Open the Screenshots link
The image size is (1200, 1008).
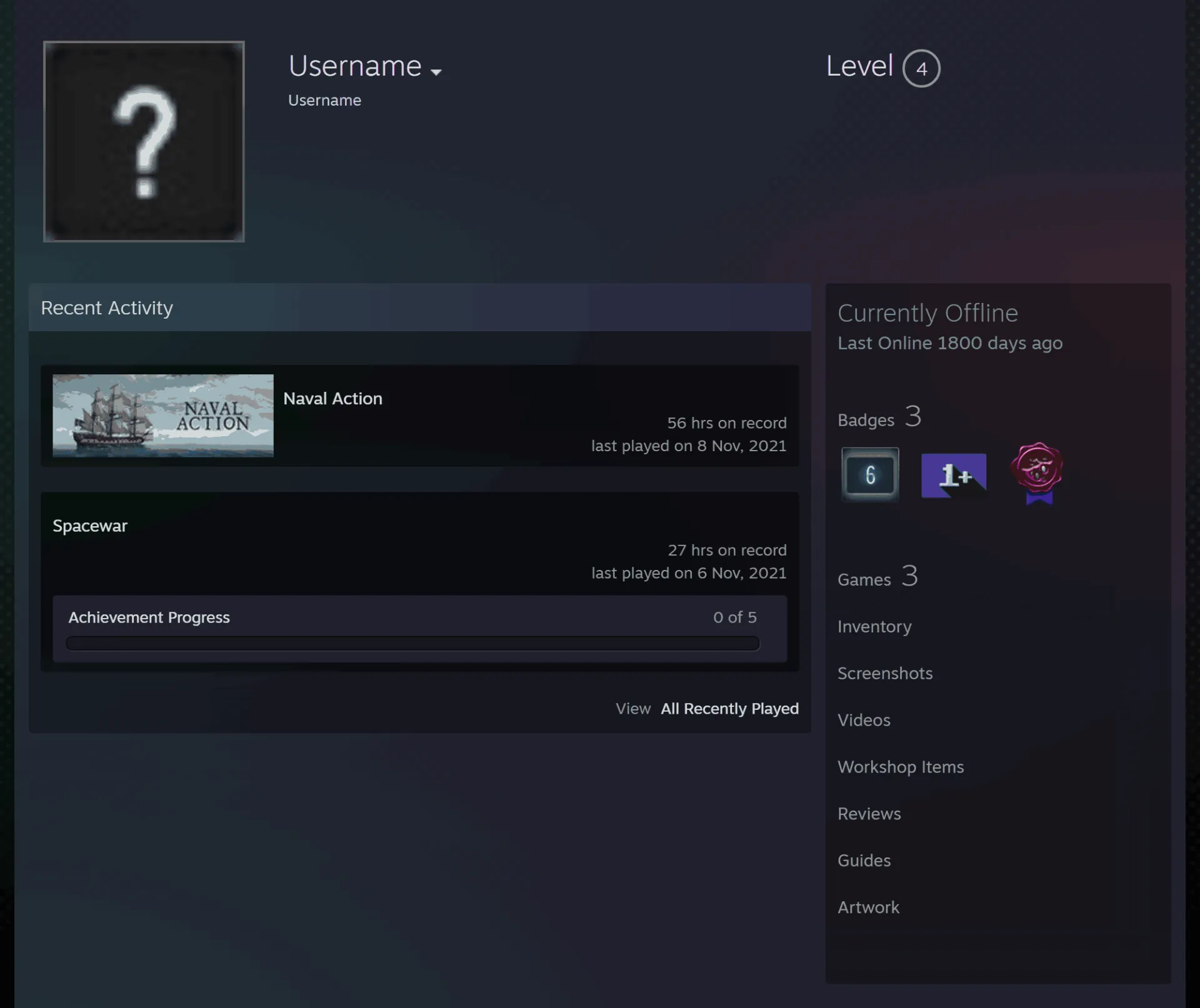click(885, 674)
